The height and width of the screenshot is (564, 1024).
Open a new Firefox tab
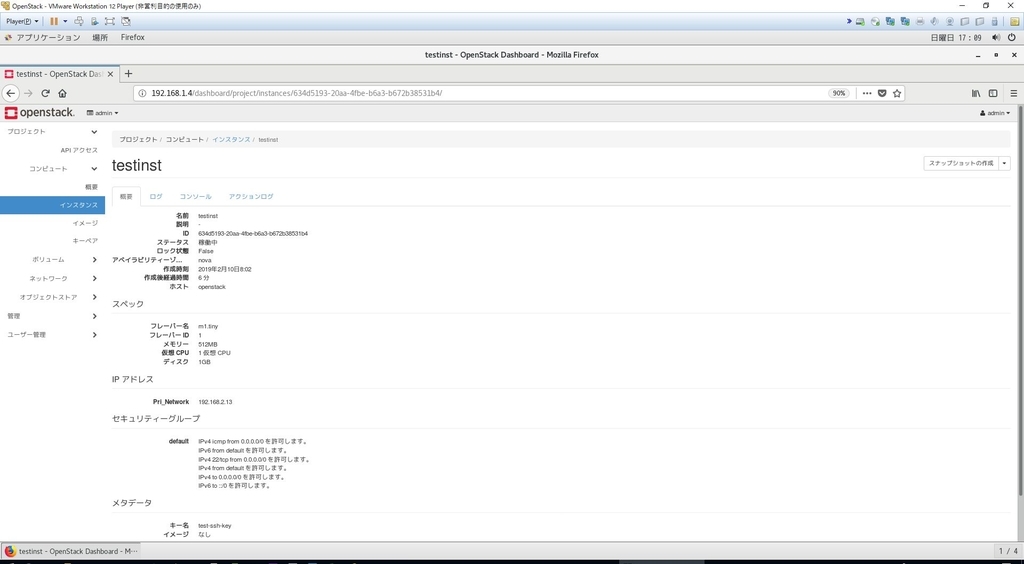[x=128, y=74]
